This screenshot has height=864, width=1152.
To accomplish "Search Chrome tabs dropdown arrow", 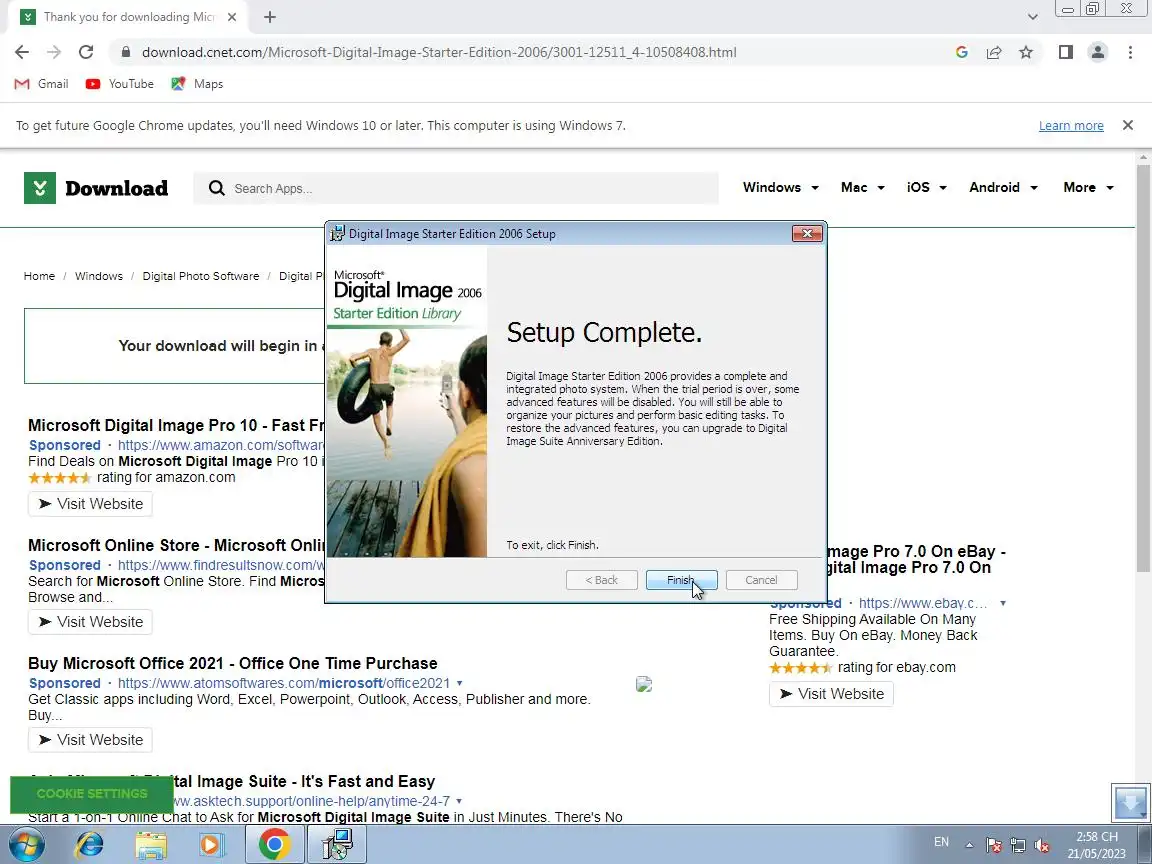I will [x=1032, y=17].
